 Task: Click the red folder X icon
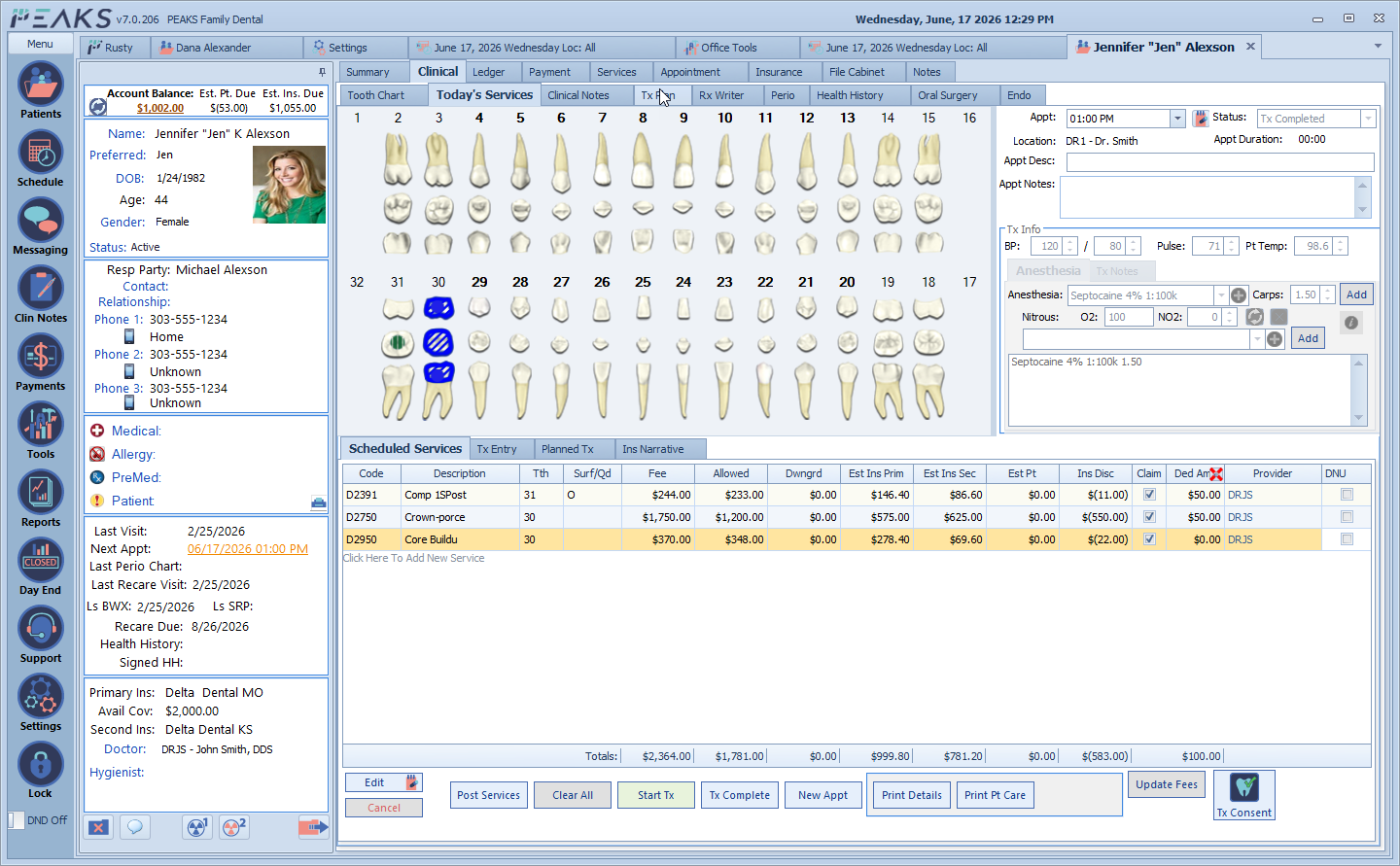point(98,827)
